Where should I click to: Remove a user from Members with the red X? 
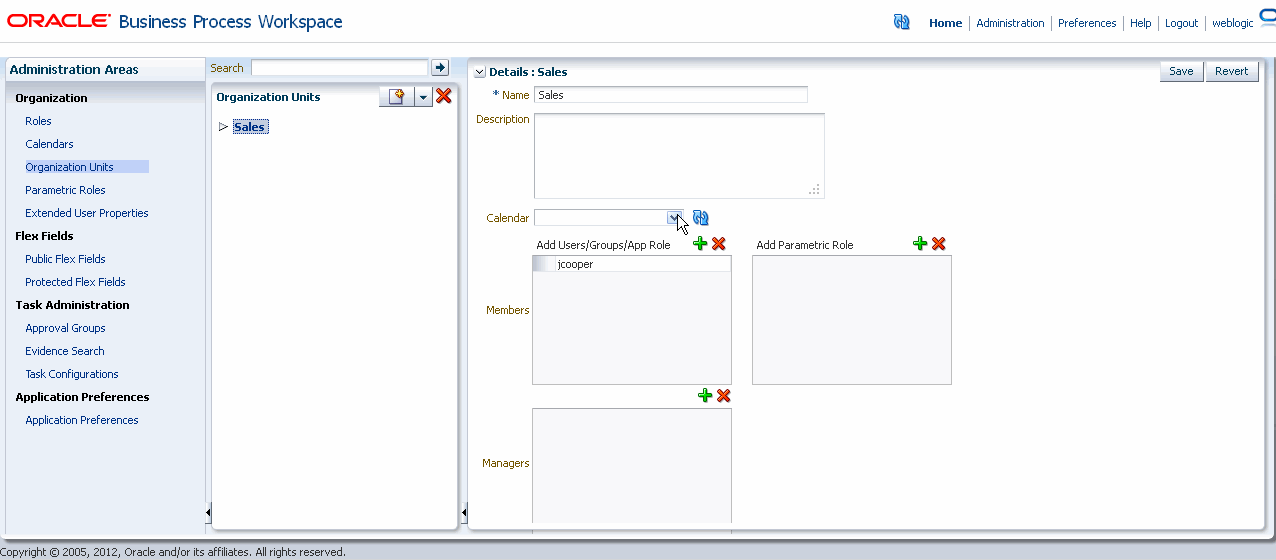click(x=718, y=244)
